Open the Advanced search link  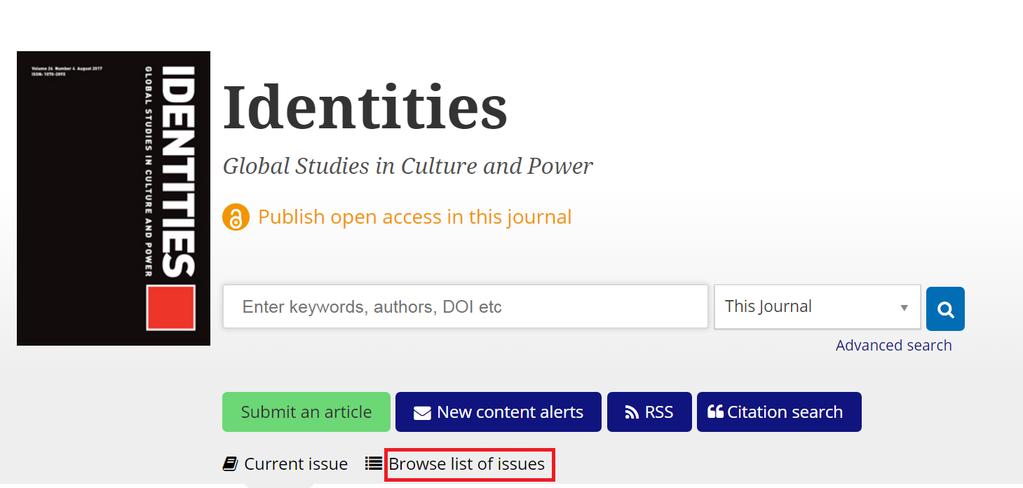pos(893,345)
